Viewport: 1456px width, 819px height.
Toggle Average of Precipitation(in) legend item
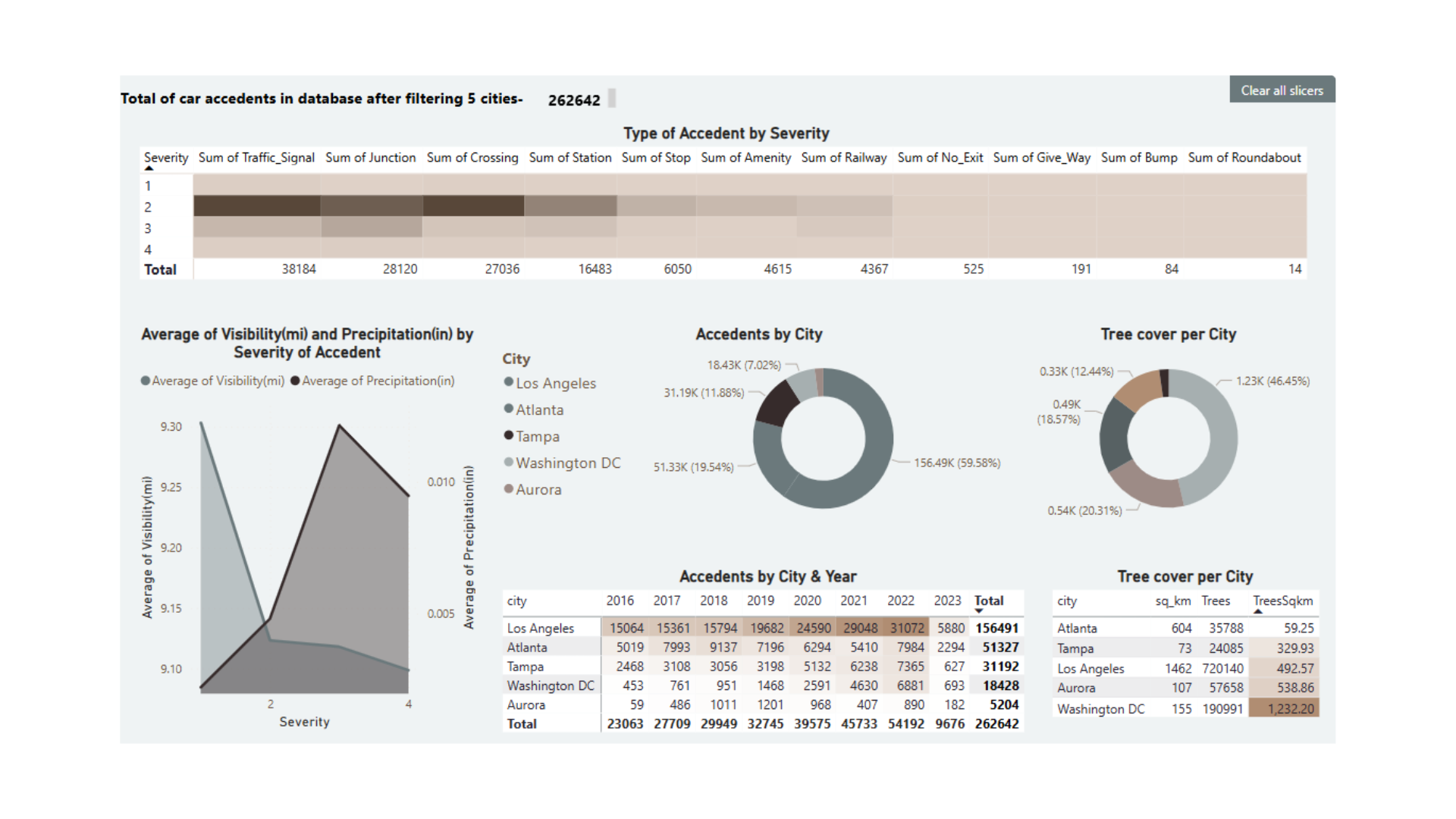click(x=372, y=381)
